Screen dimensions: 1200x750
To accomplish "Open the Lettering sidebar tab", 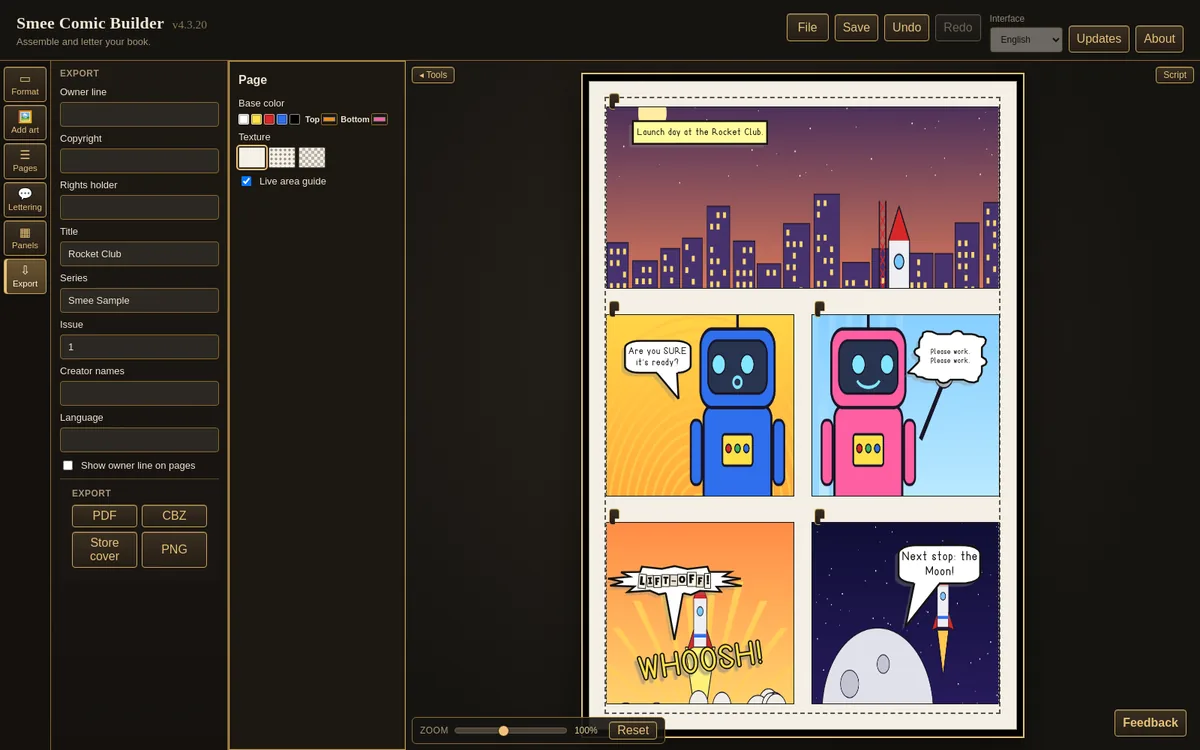I will (x=25, y=199).
